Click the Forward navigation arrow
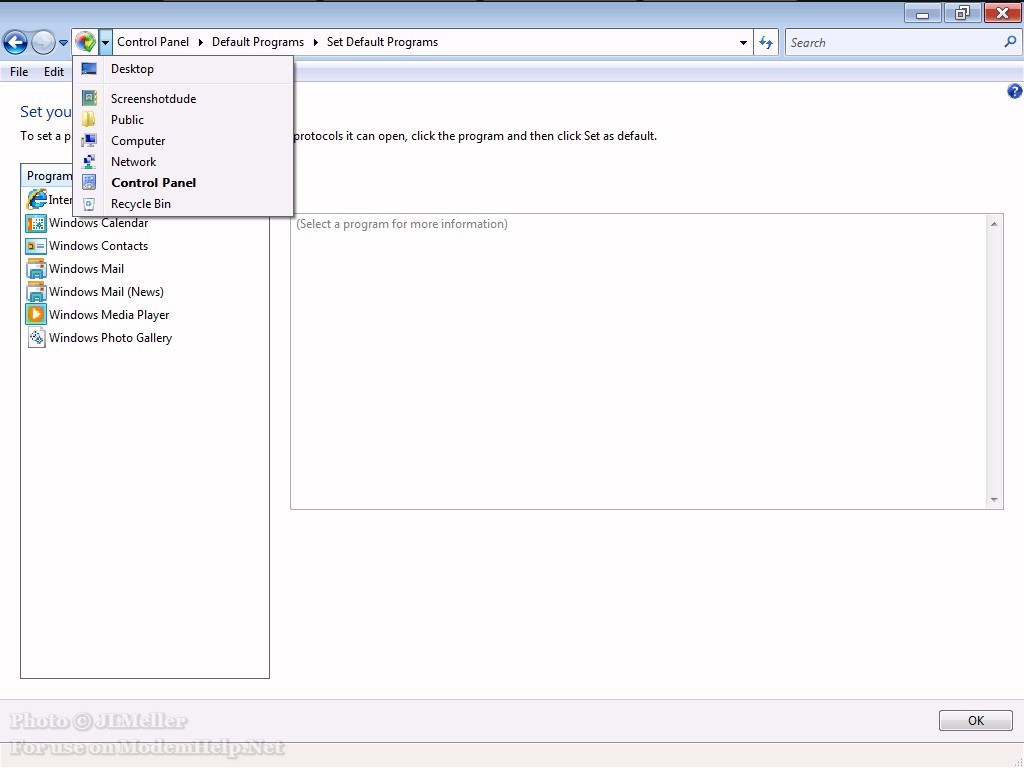Image resolution: width=1024 pixels, height=768 pixels. click(x=43, y=42)
